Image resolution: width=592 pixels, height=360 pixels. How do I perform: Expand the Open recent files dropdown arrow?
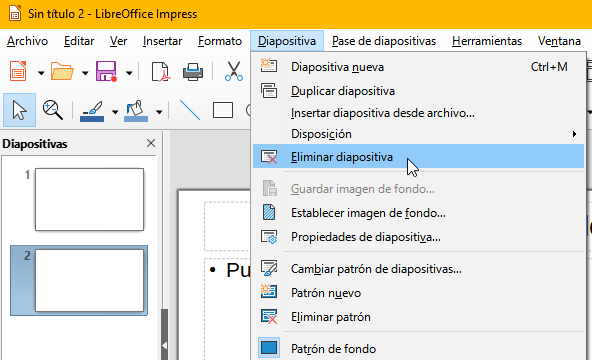(85, 72)
